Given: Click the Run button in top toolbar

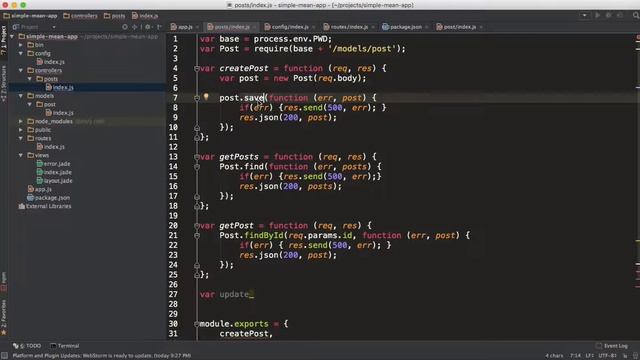Looking at the screenshot, I should tap(598, 16).
